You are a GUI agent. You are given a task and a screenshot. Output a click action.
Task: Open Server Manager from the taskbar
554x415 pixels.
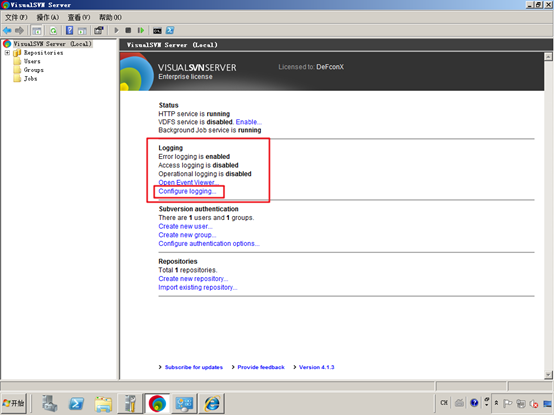pos(50,403)
